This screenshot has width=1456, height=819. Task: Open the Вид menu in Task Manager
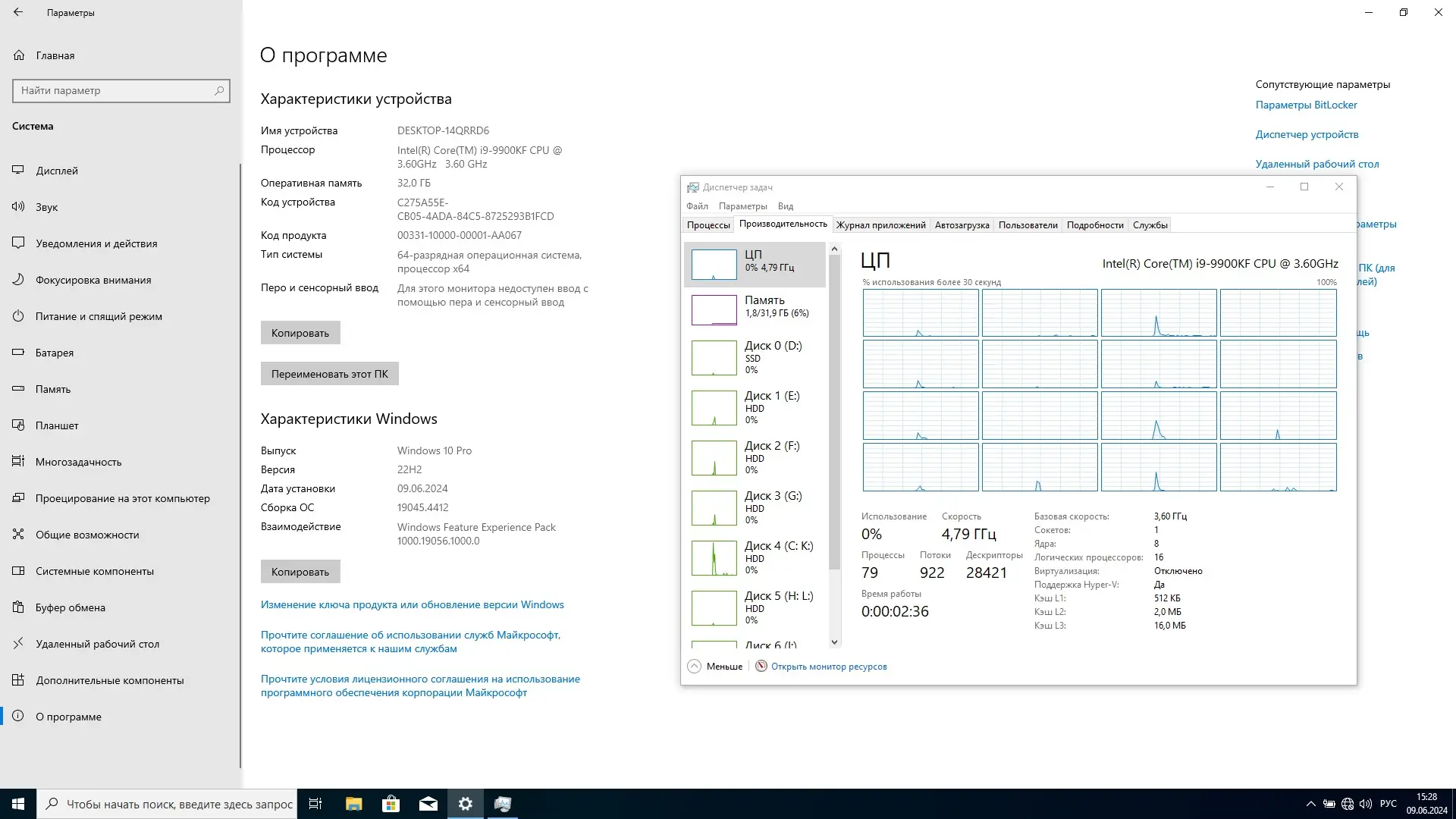point(786,206)
